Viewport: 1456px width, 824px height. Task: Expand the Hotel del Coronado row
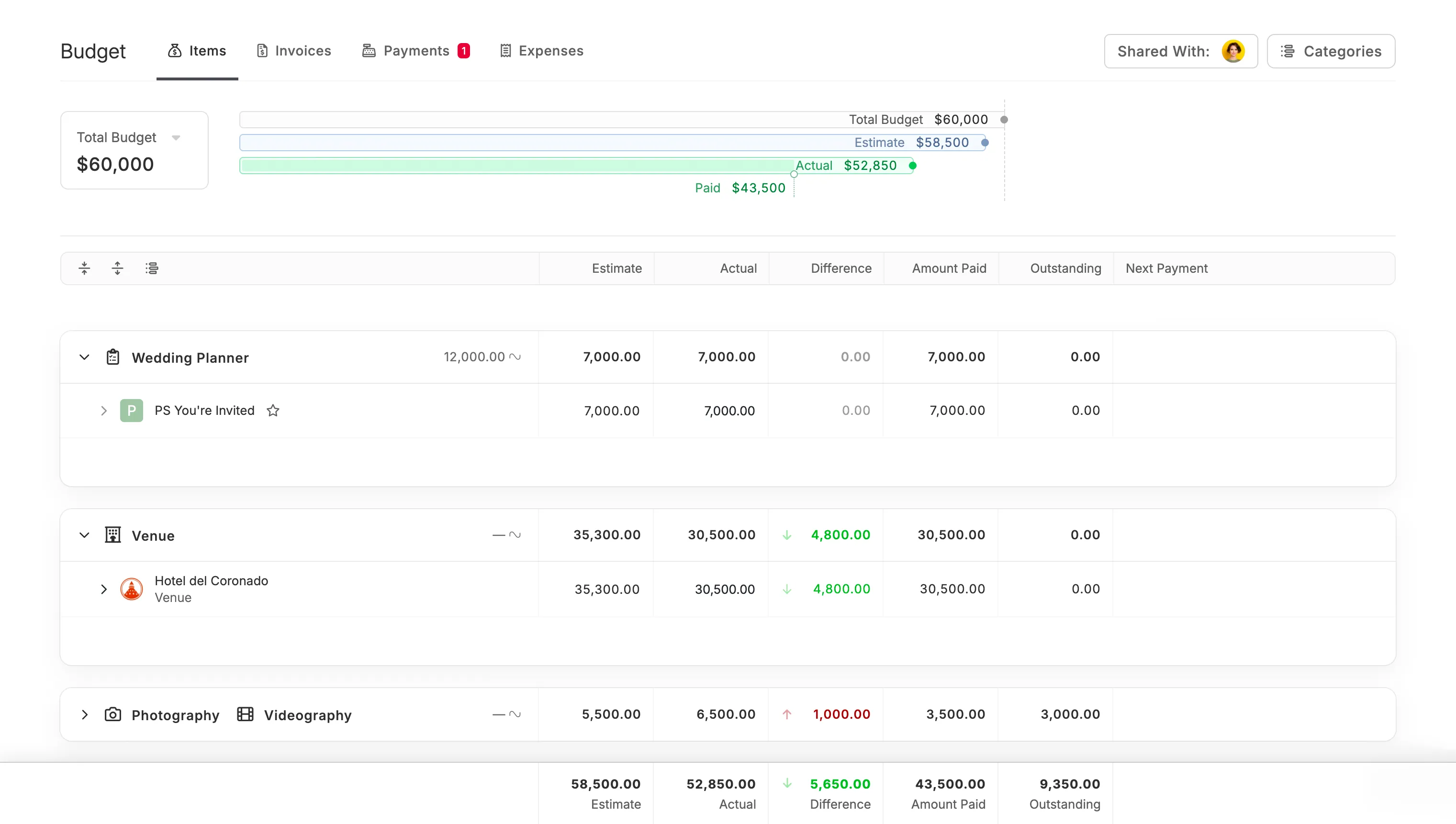pyautogui.click(x=103, y=589)
